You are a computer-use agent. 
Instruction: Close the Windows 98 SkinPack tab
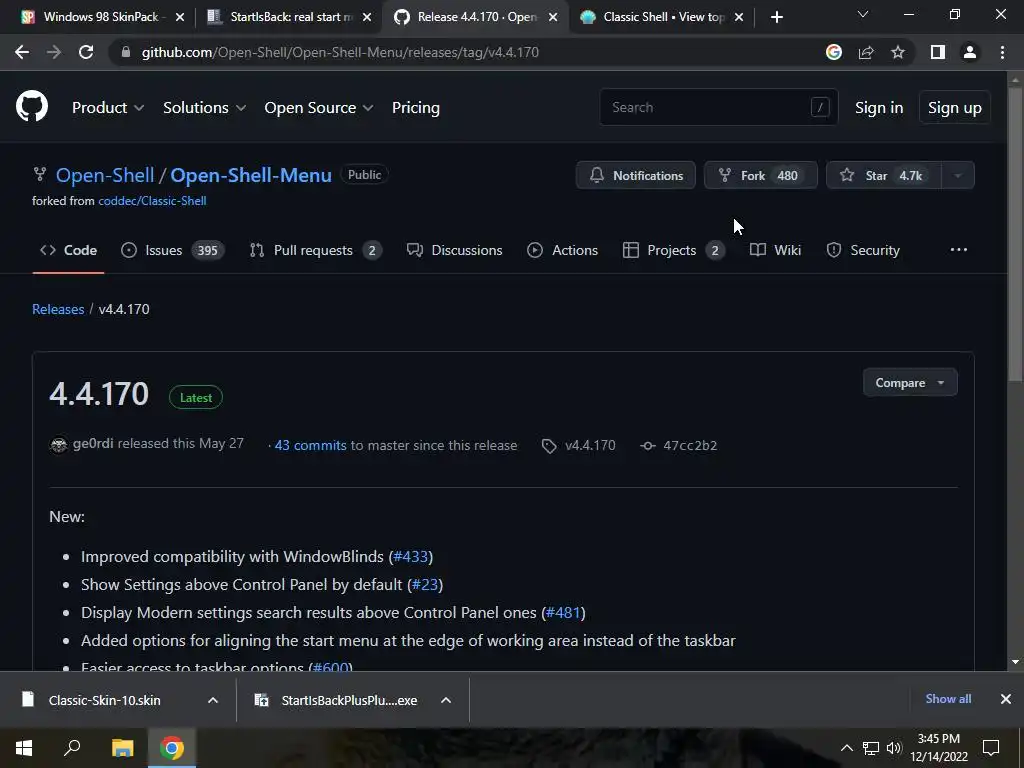pyautogui.click(x=180, y=18)
